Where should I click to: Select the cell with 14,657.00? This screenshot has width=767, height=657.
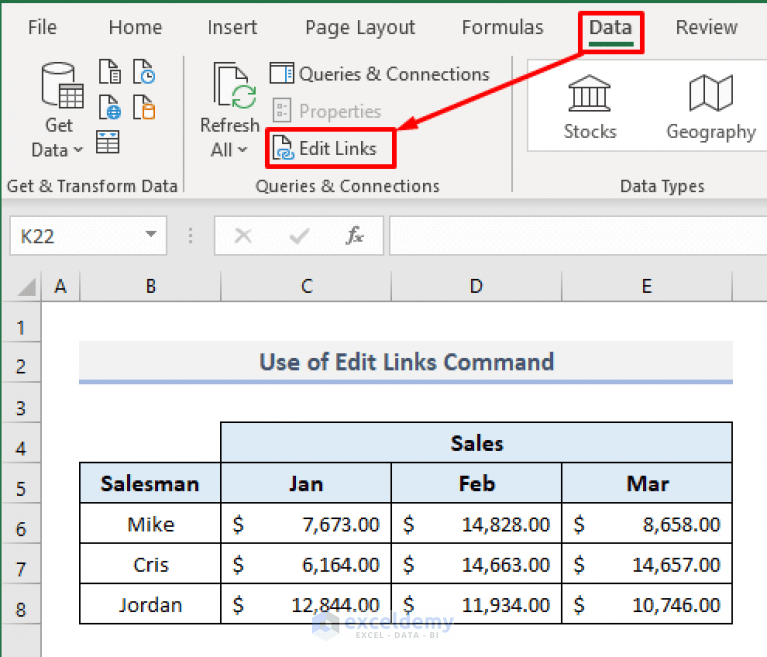pos(647,564)
